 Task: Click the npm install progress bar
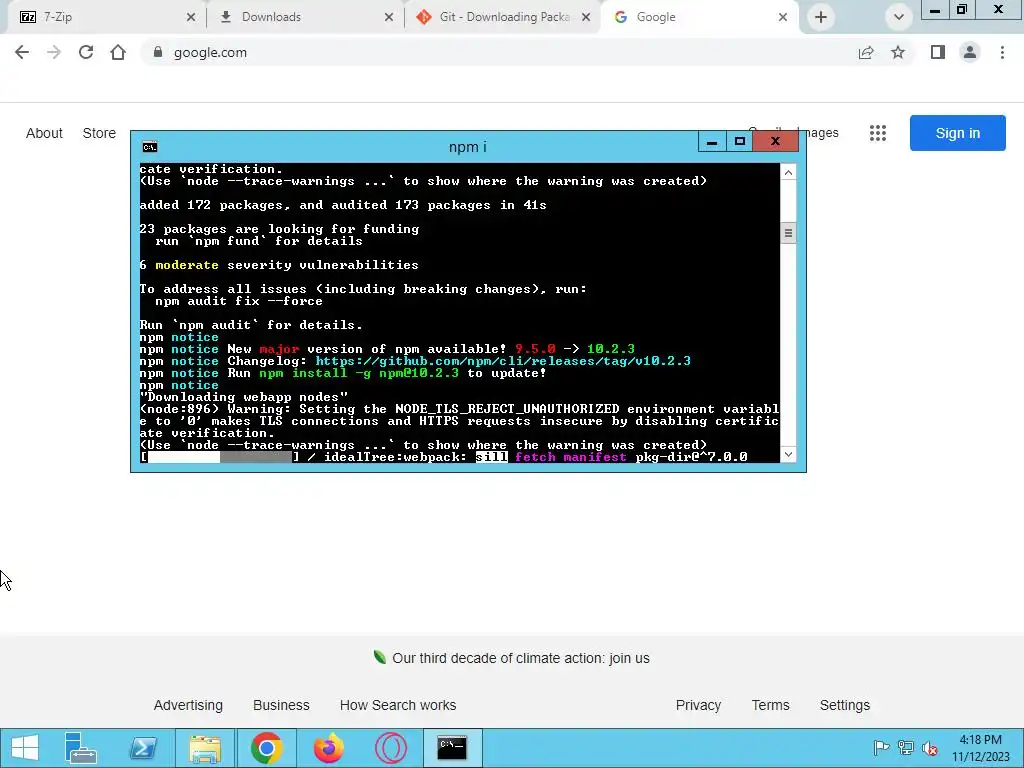220,457
